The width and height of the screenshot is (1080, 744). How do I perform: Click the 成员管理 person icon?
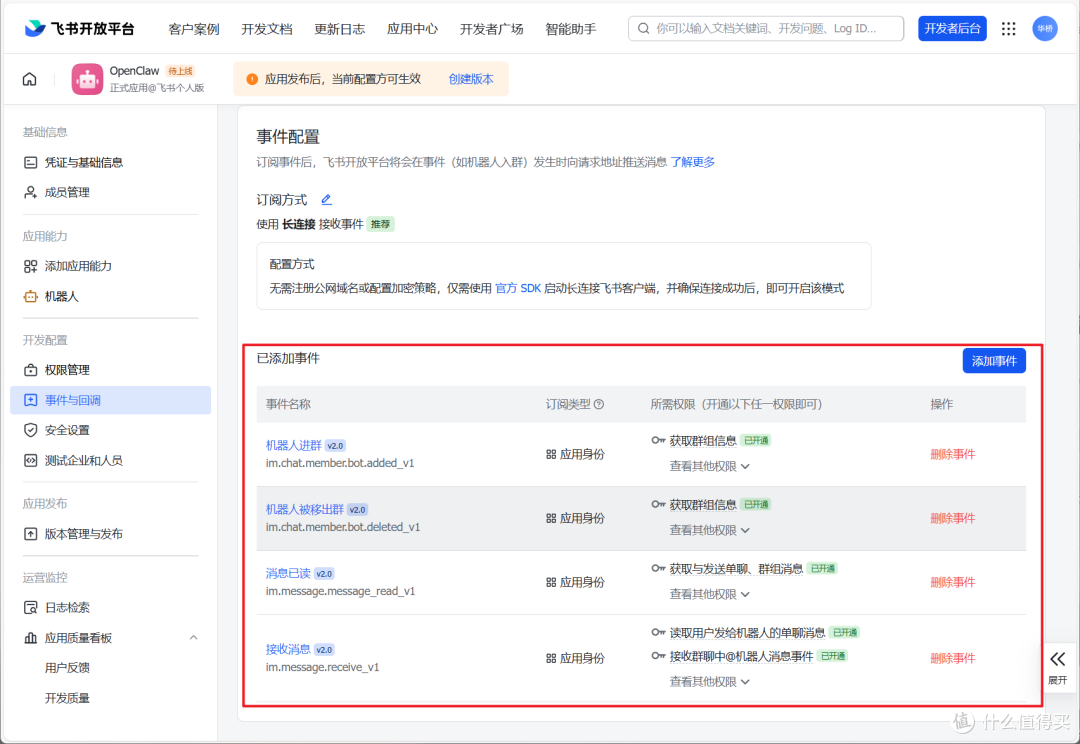30,192
